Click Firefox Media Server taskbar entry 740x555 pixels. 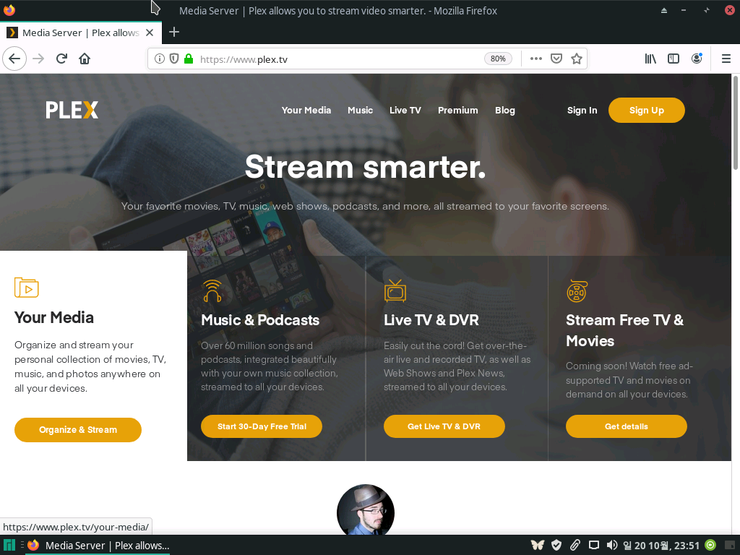98,546
